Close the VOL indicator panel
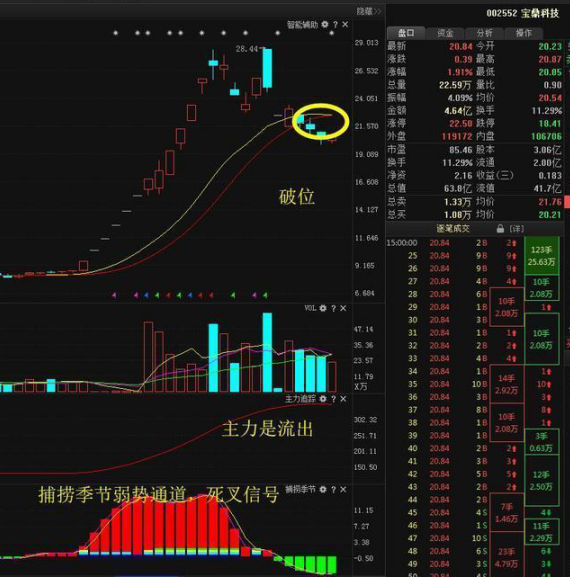Screen dimensions: 571x578 (x=343, y=308)
